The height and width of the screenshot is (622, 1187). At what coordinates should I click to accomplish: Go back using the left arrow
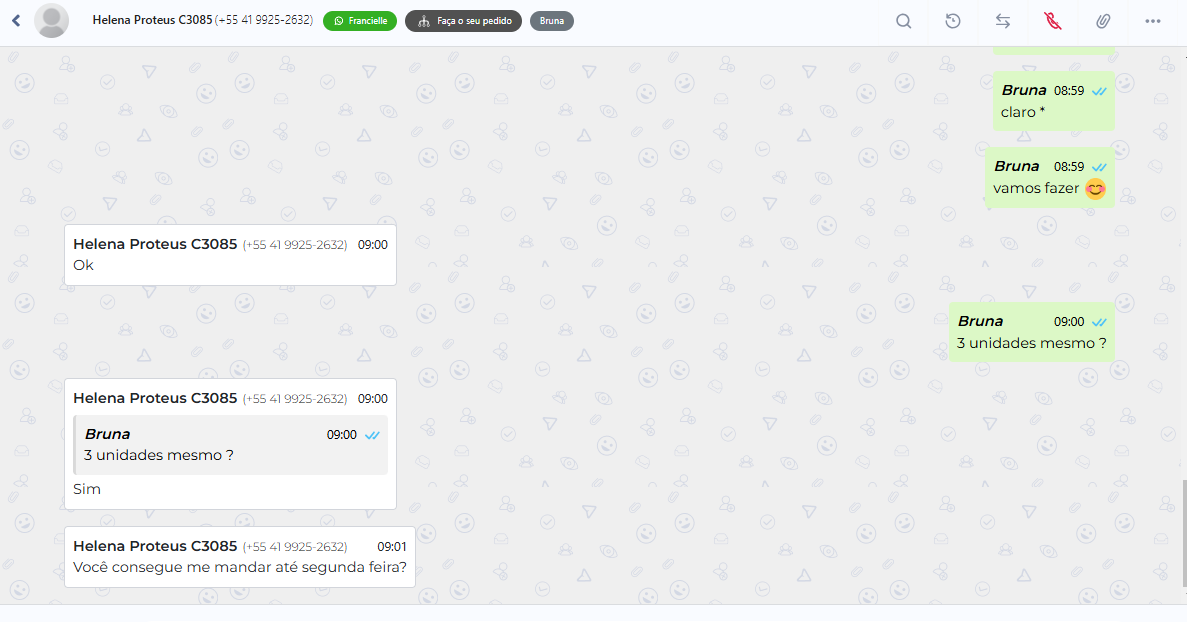[16, 20]
